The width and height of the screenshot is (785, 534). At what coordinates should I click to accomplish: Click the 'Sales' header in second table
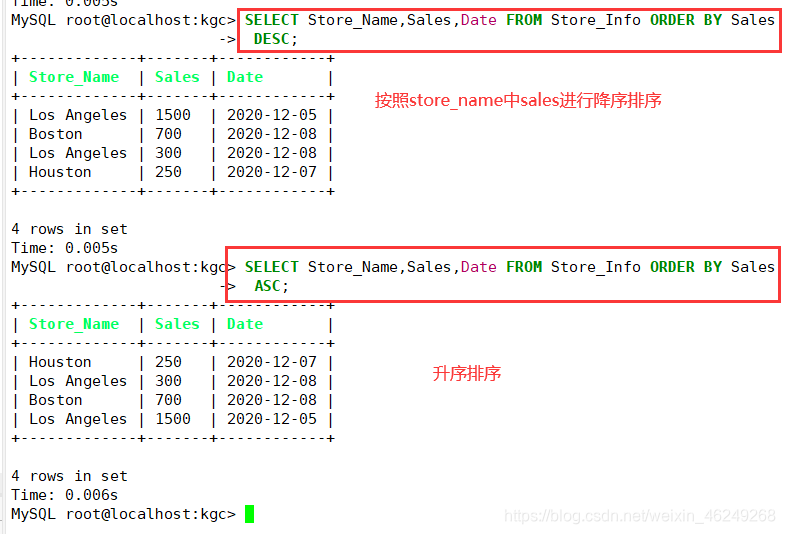pos(177,324)
